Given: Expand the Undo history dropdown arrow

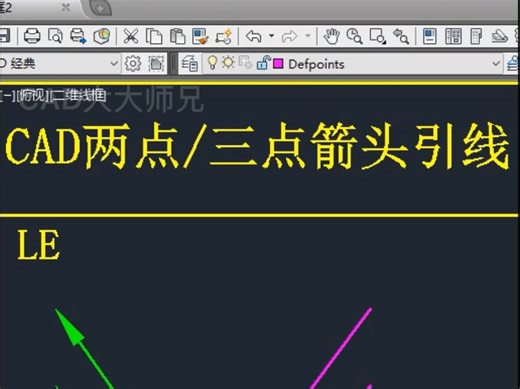Looking at the screenshot, I should tap(271, 35).
